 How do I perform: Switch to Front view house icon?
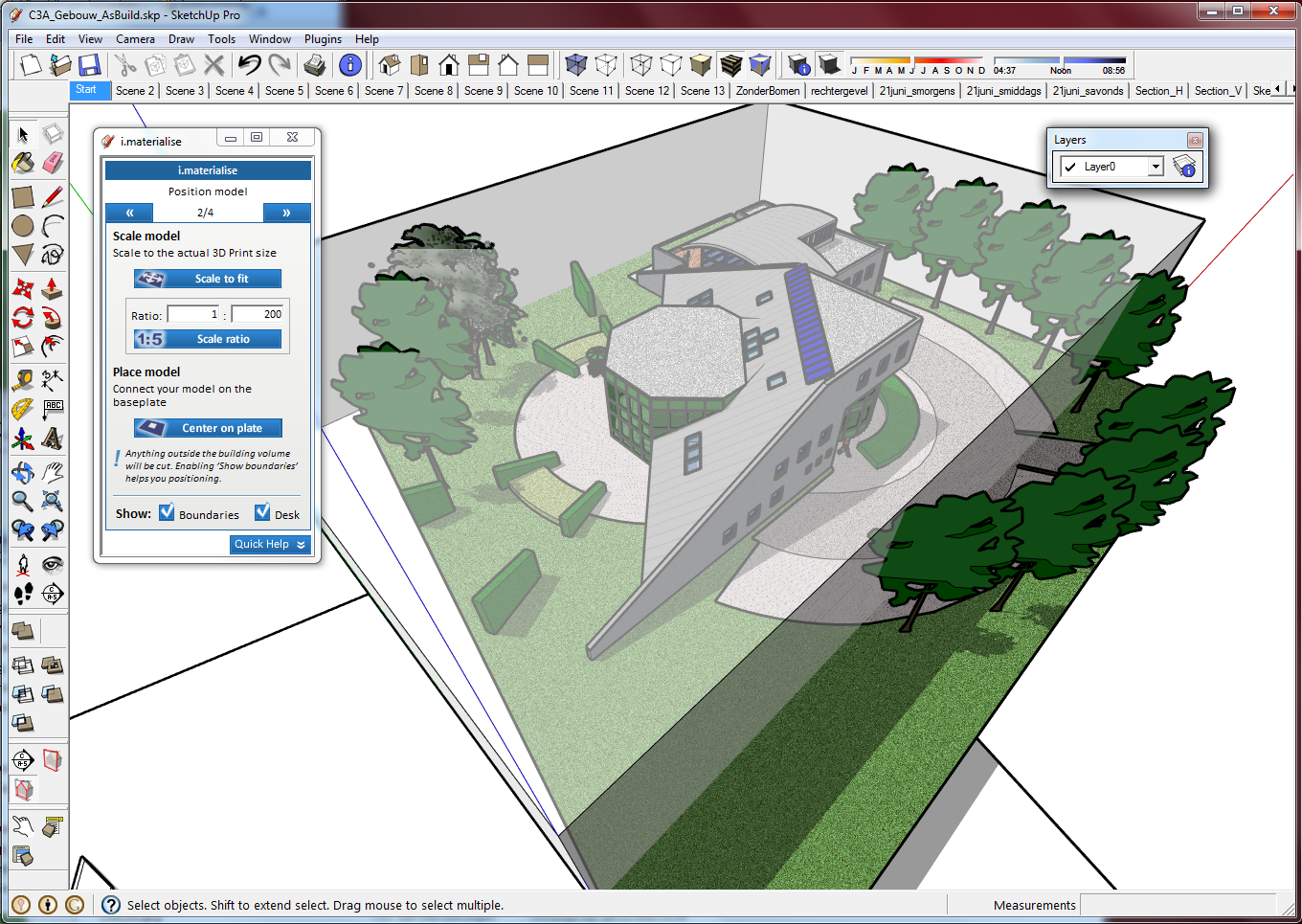point(449,65)
